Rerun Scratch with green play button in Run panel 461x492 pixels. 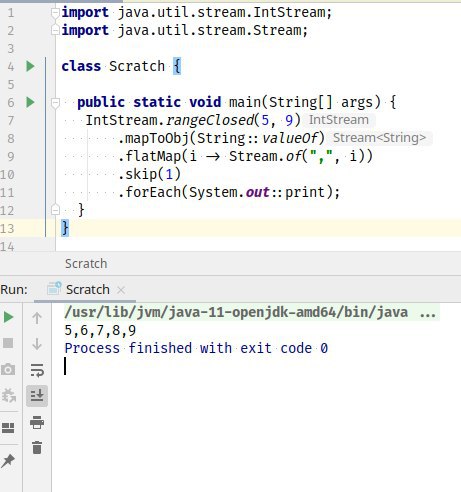8,317
